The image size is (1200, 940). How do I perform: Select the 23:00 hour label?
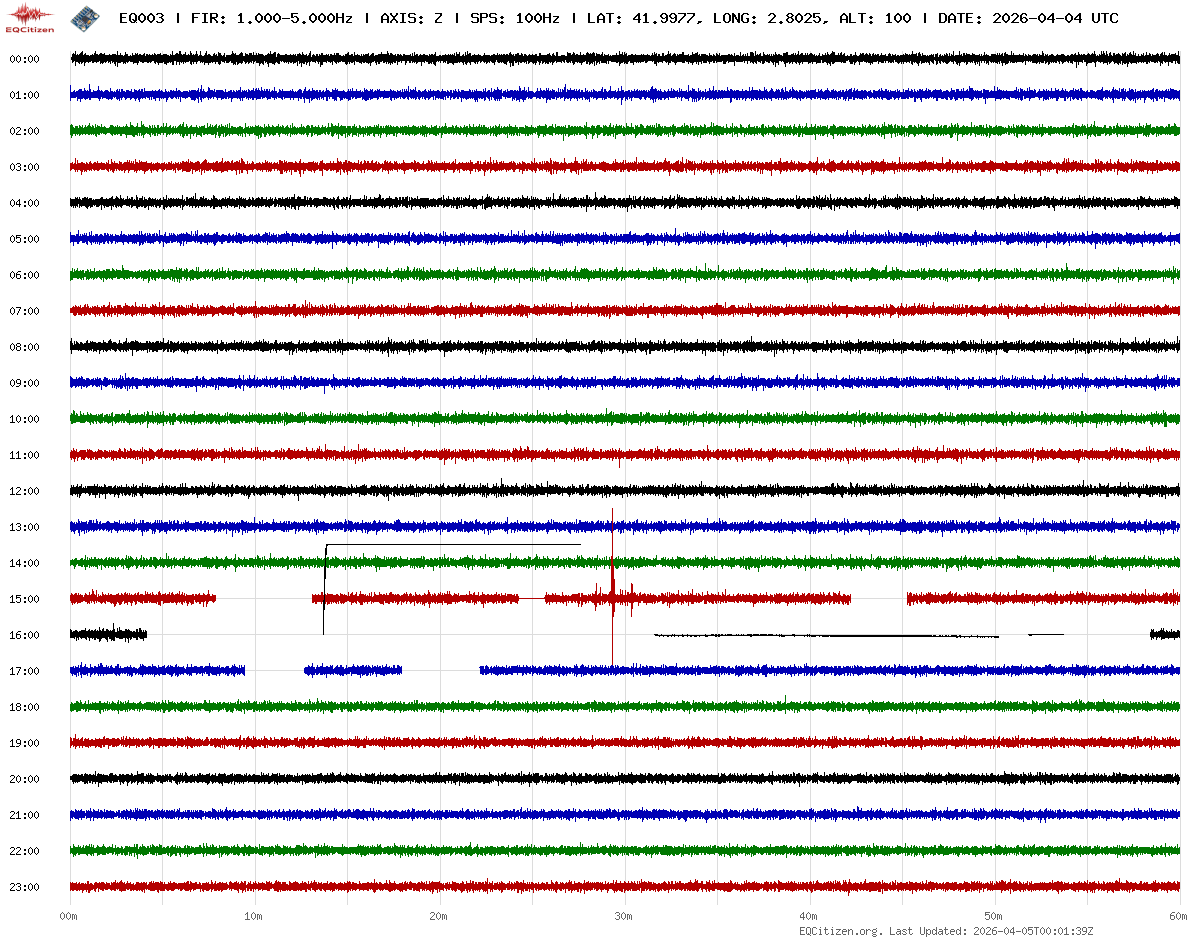24,887
